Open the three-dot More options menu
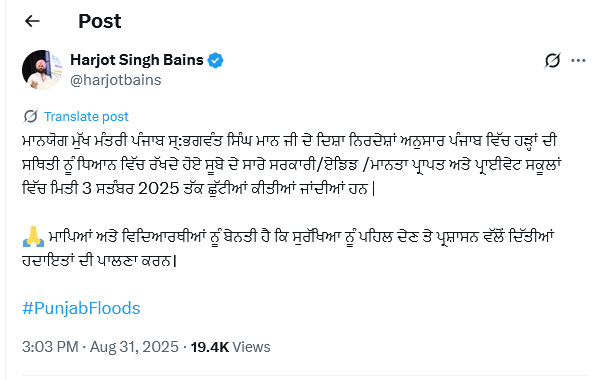This screenshot has height=380, width=604. (x=578, y=61)
